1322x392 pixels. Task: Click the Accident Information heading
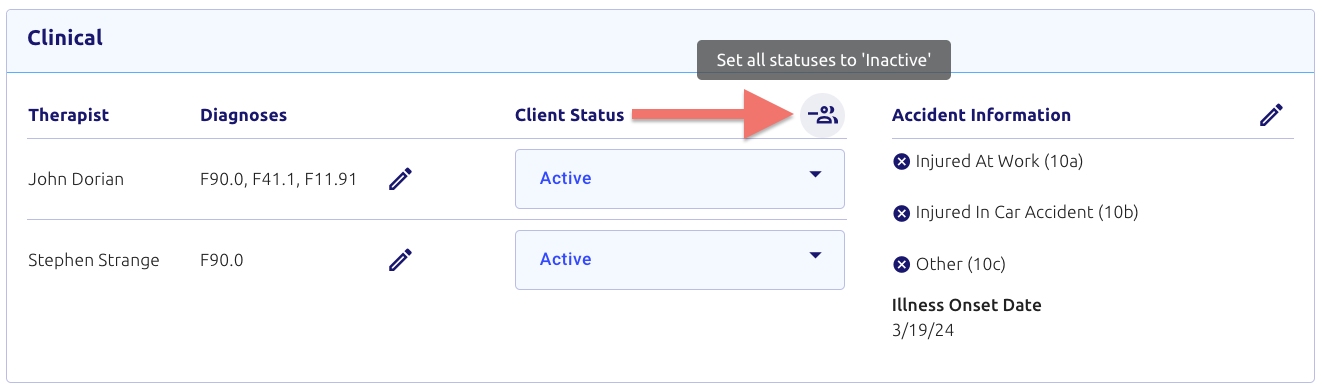pos(981,115)
